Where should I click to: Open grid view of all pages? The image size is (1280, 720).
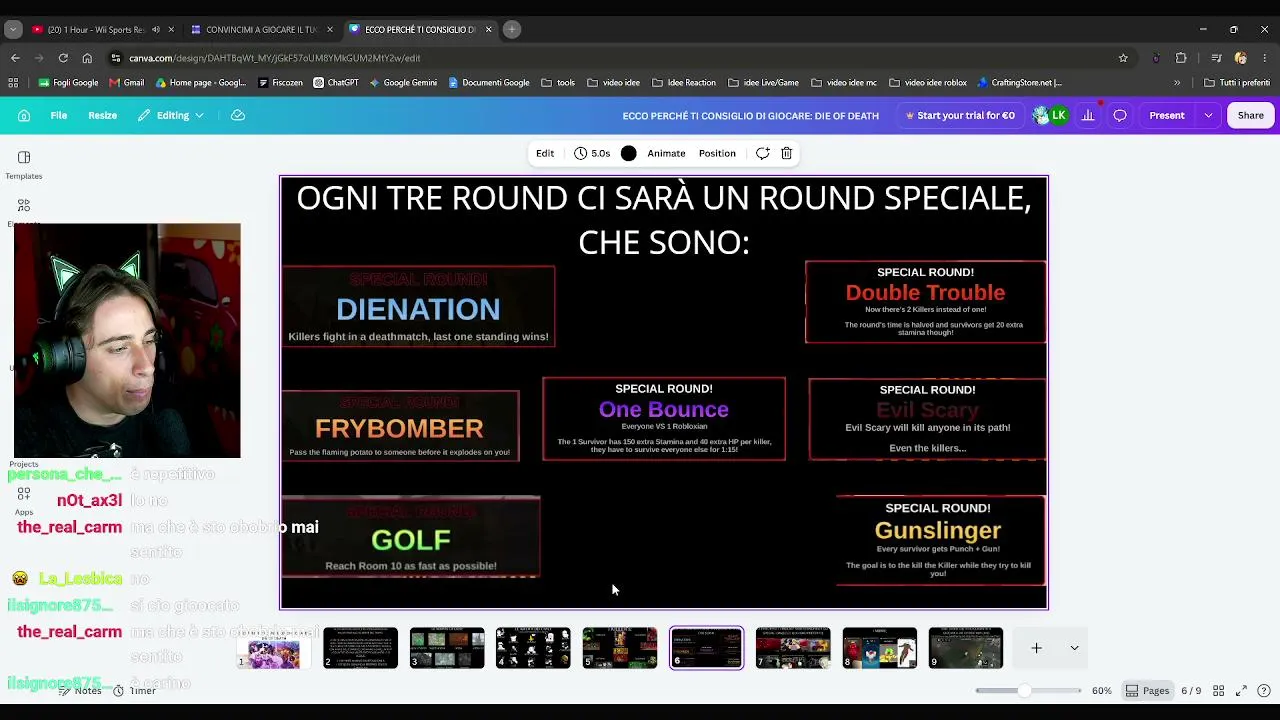coord(1219,691)
